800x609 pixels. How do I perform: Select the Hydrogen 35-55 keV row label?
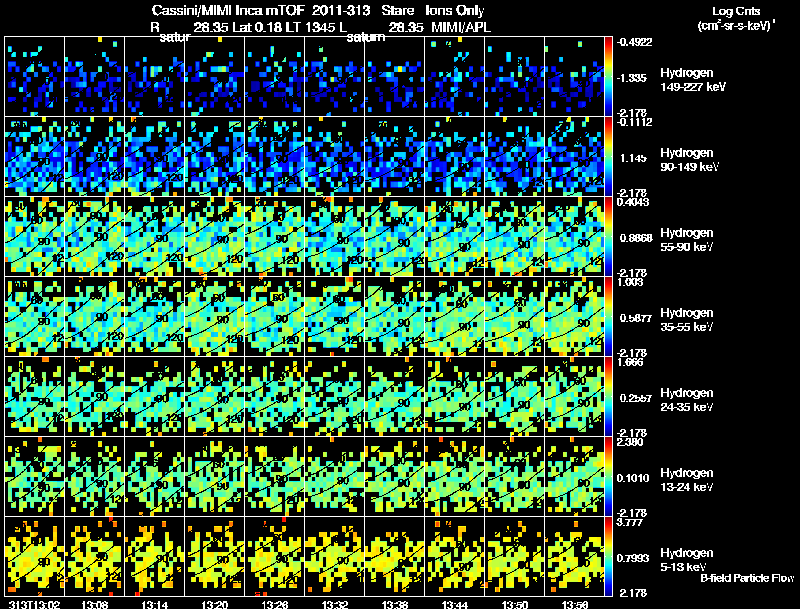[x=687, y=320]
